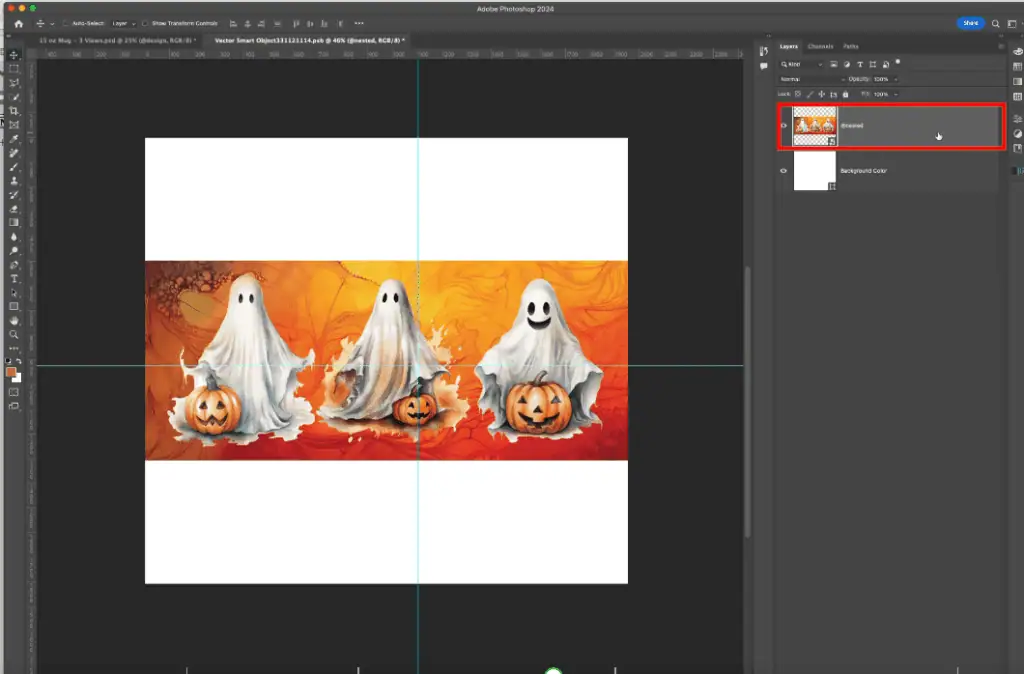Click the lock all icon in Layers panel
Viewport: 1024px width, 674px height.
click(845, 93)
